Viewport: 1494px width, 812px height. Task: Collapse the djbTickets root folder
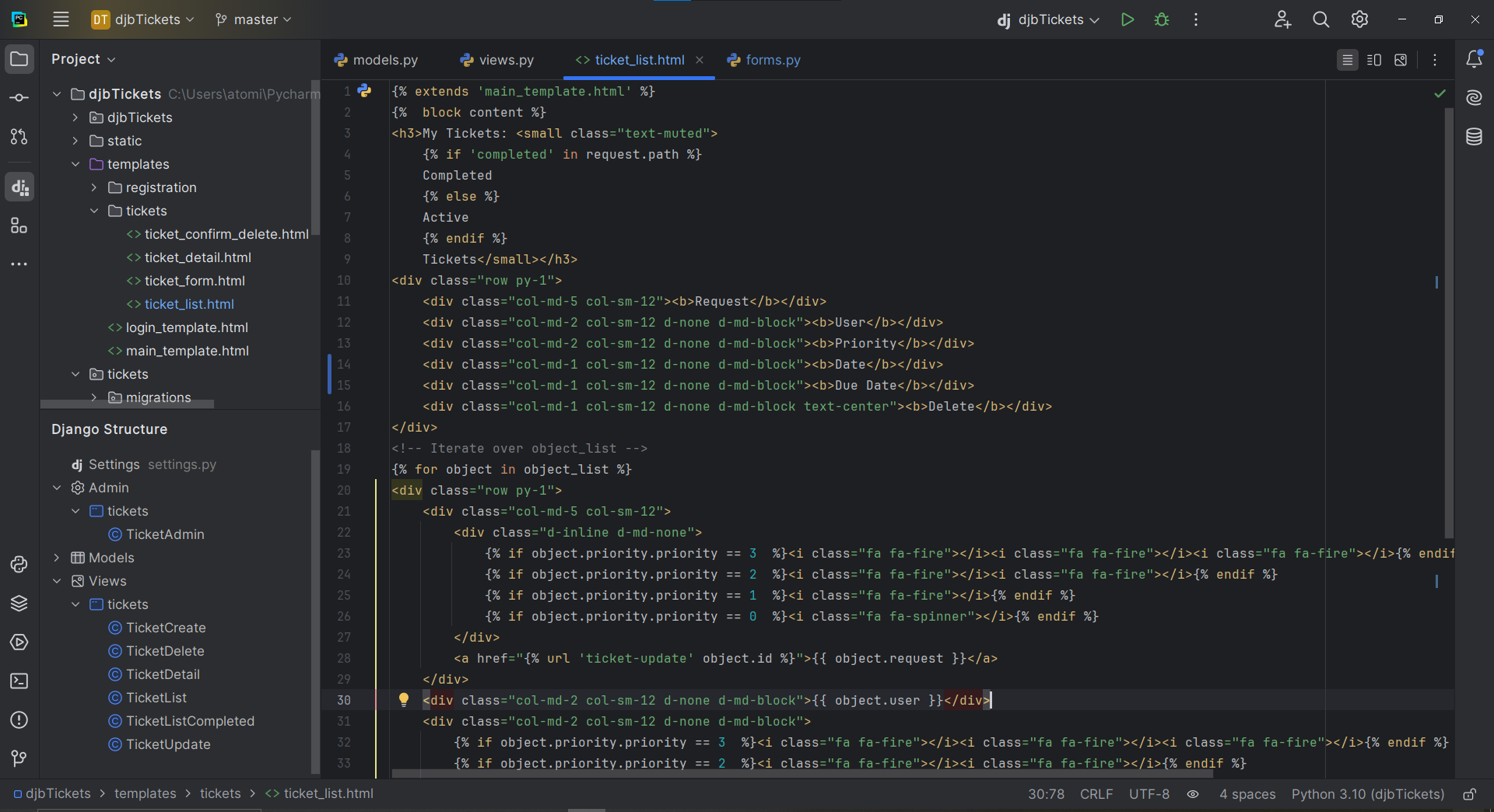click(x=57, y=94)
